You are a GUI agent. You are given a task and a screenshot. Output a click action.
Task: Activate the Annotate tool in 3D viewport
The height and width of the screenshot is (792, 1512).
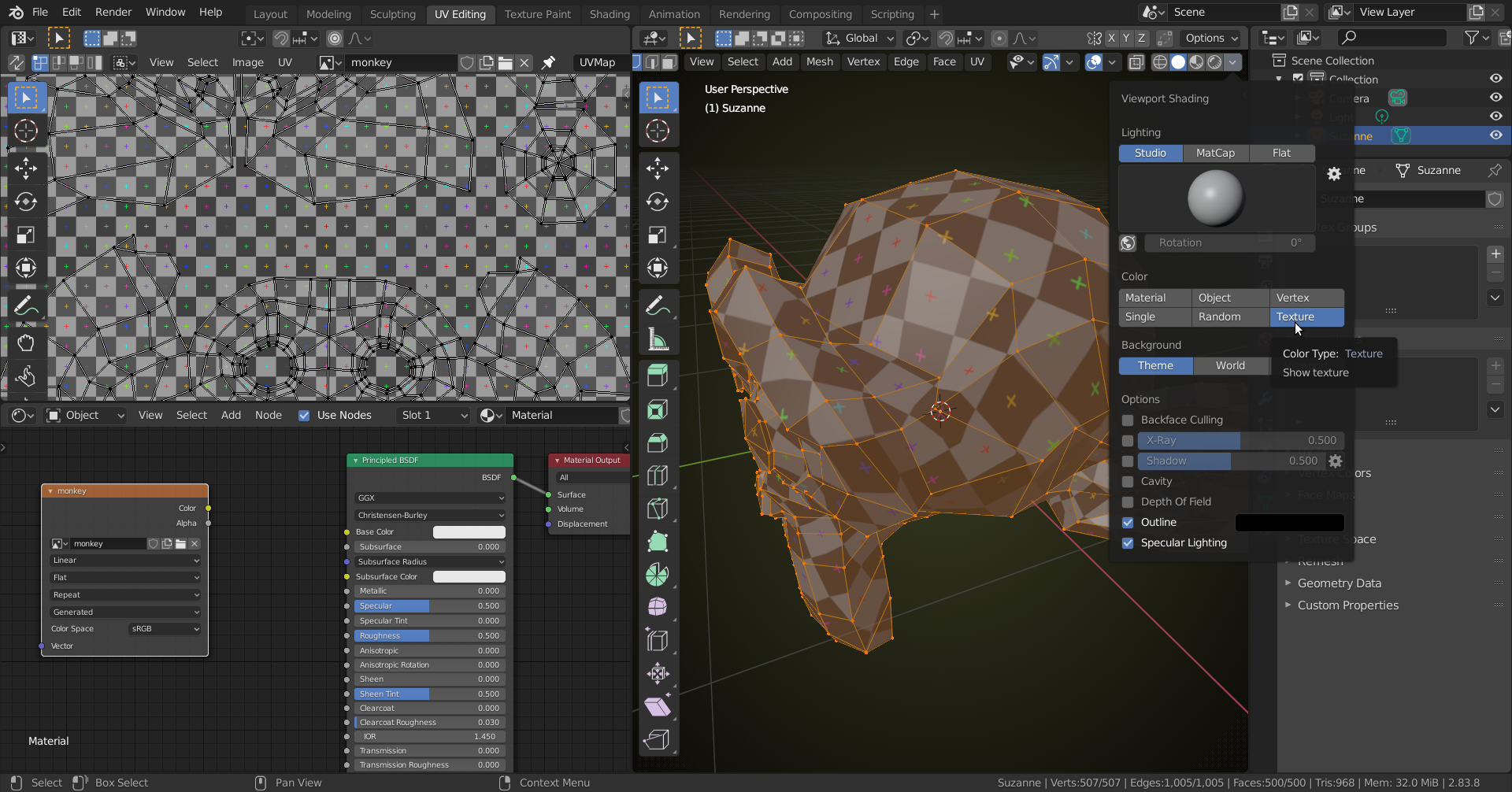coord(658,305)
